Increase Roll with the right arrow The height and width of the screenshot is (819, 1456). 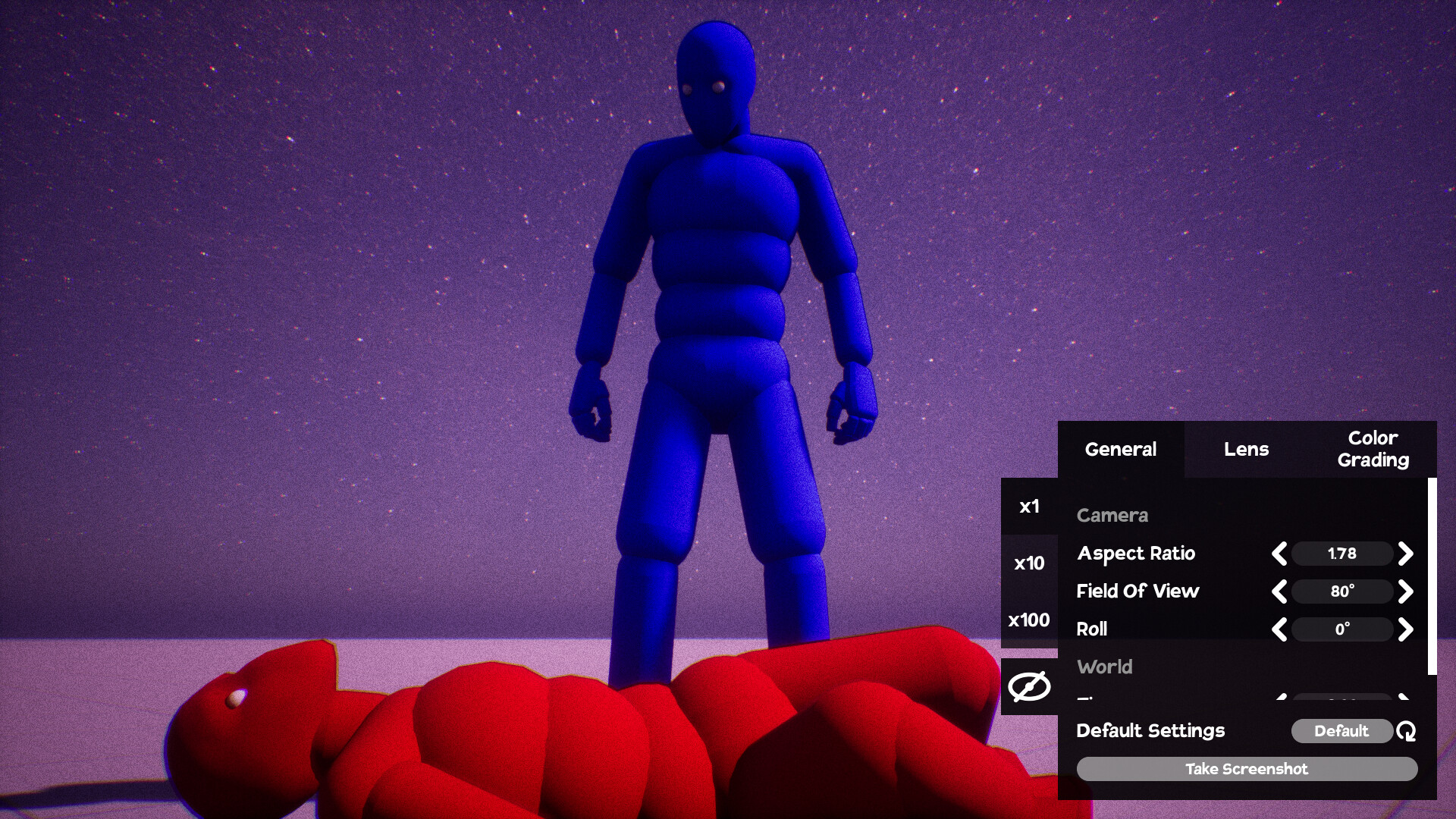[1405, 629]
